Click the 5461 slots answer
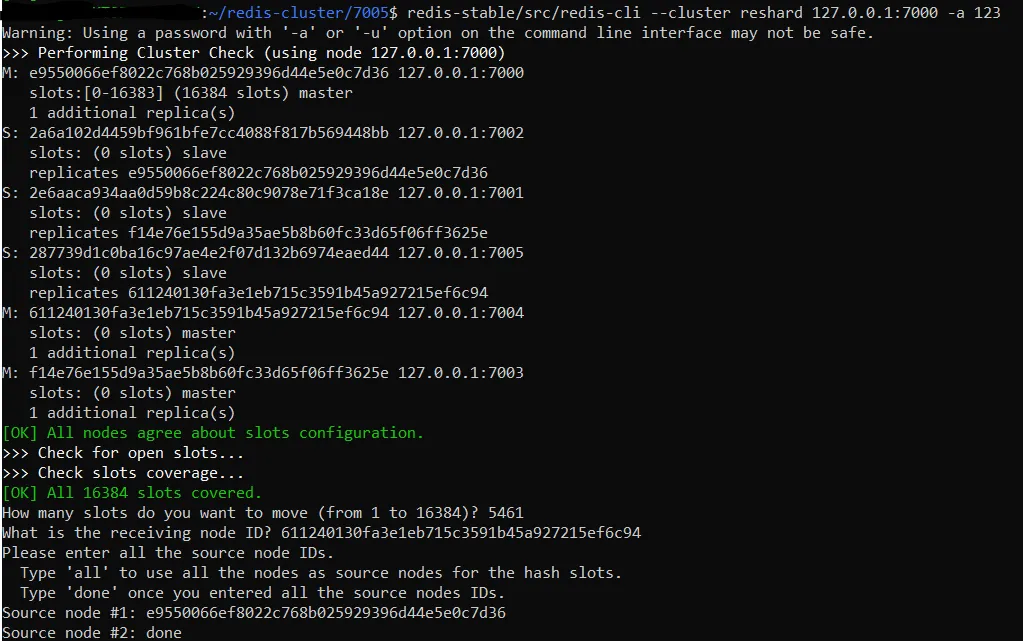Image resolution: width=1023 pixels, height=641 pixels. coord(506,513)
